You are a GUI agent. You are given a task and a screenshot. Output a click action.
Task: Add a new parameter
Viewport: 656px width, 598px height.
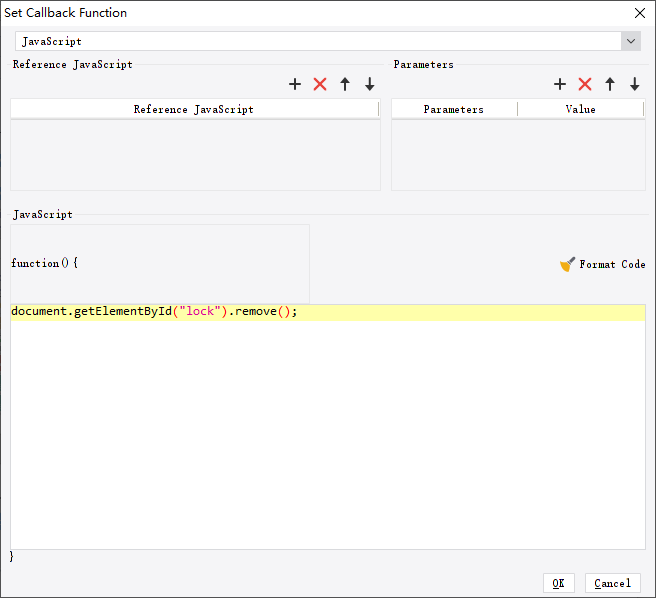tap(560, 84)
